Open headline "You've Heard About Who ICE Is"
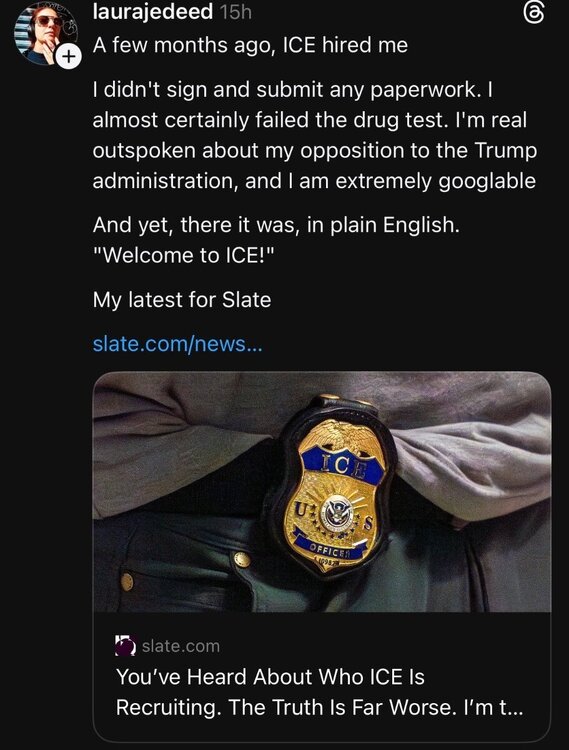This screenshot has width=569, height=750. (270, 676)
